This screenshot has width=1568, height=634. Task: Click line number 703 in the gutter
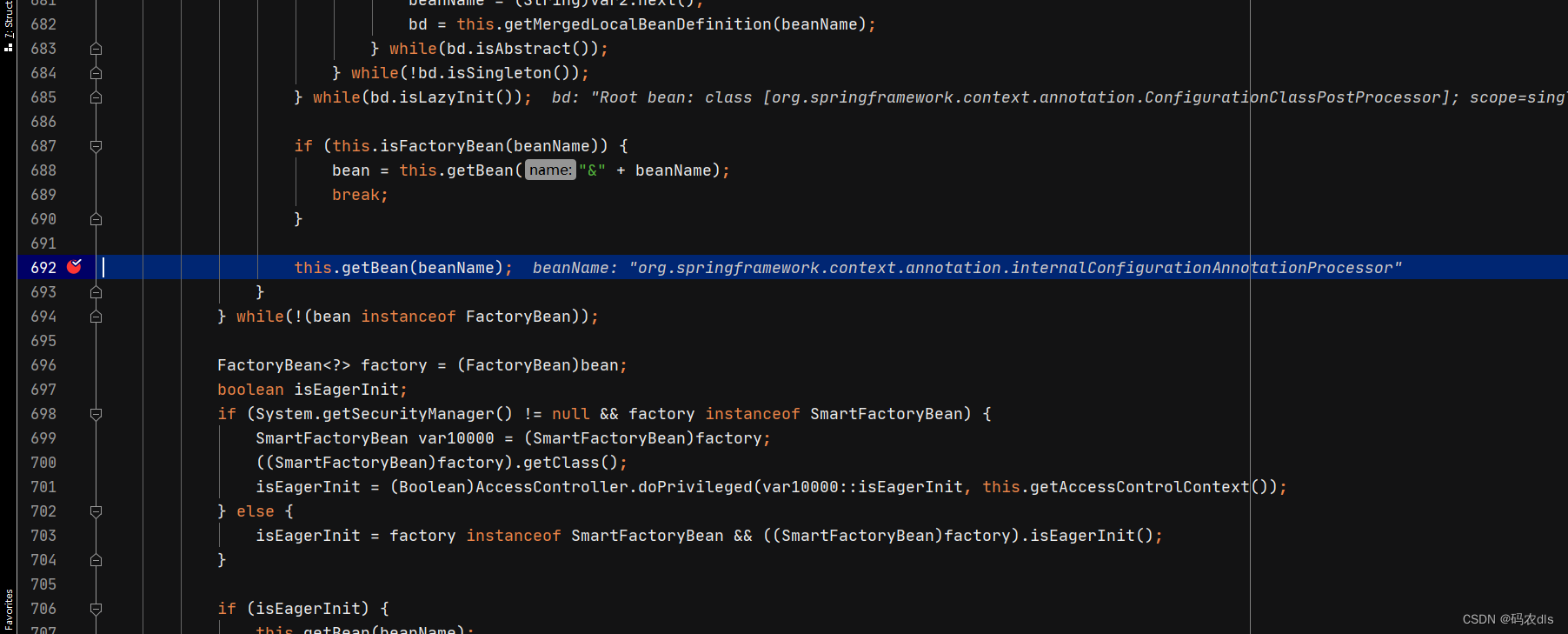[x=43, y=536]
